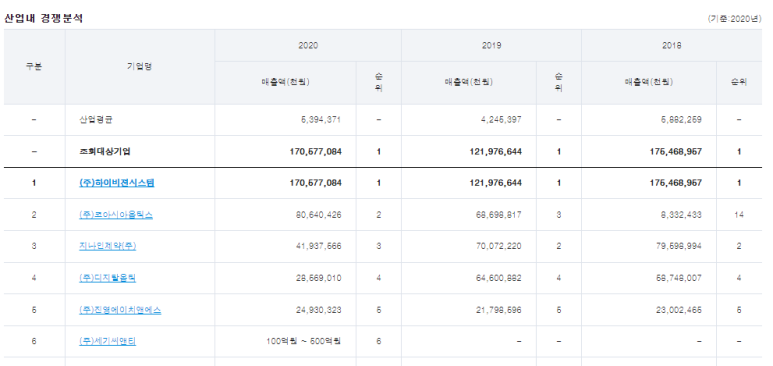Click 170,677,084 in the (주)하이비젼시스템 row
Viewport: 773px width, 366px height.
point(316,183)
